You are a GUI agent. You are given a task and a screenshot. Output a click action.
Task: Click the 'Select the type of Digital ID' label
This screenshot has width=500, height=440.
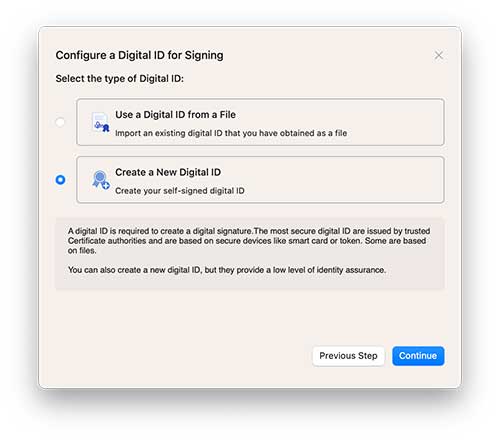pyautogui.click(x=119, y=79)
